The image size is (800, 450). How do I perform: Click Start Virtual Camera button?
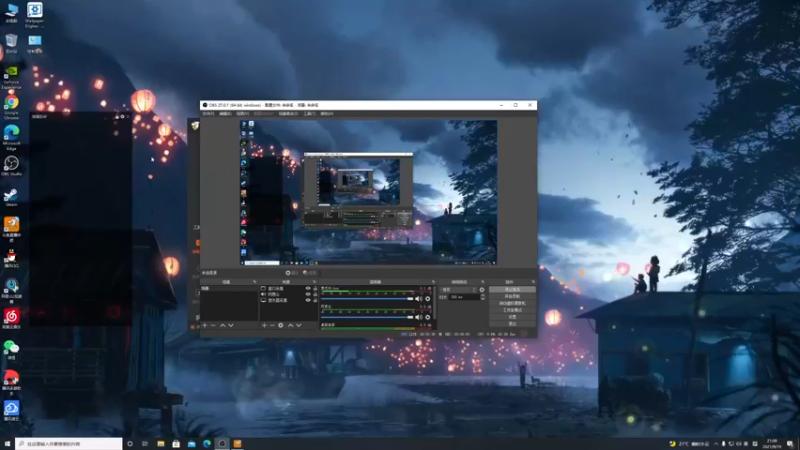512,303
